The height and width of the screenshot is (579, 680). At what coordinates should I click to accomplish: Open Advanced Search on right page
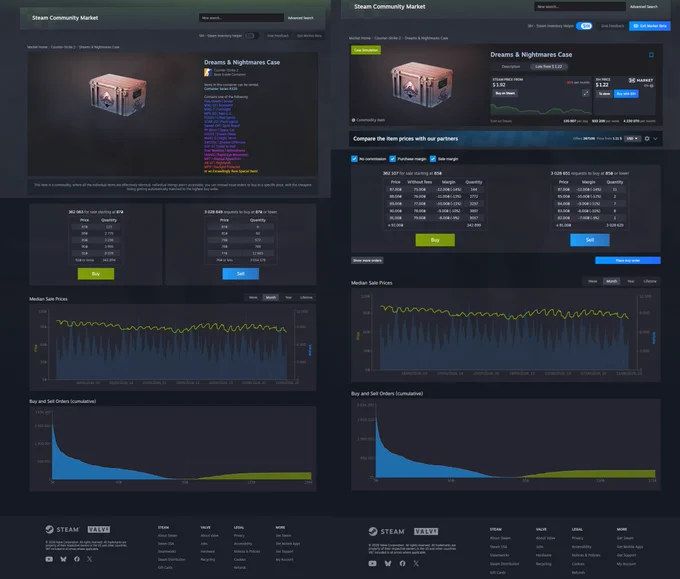(x=644, y=7)
